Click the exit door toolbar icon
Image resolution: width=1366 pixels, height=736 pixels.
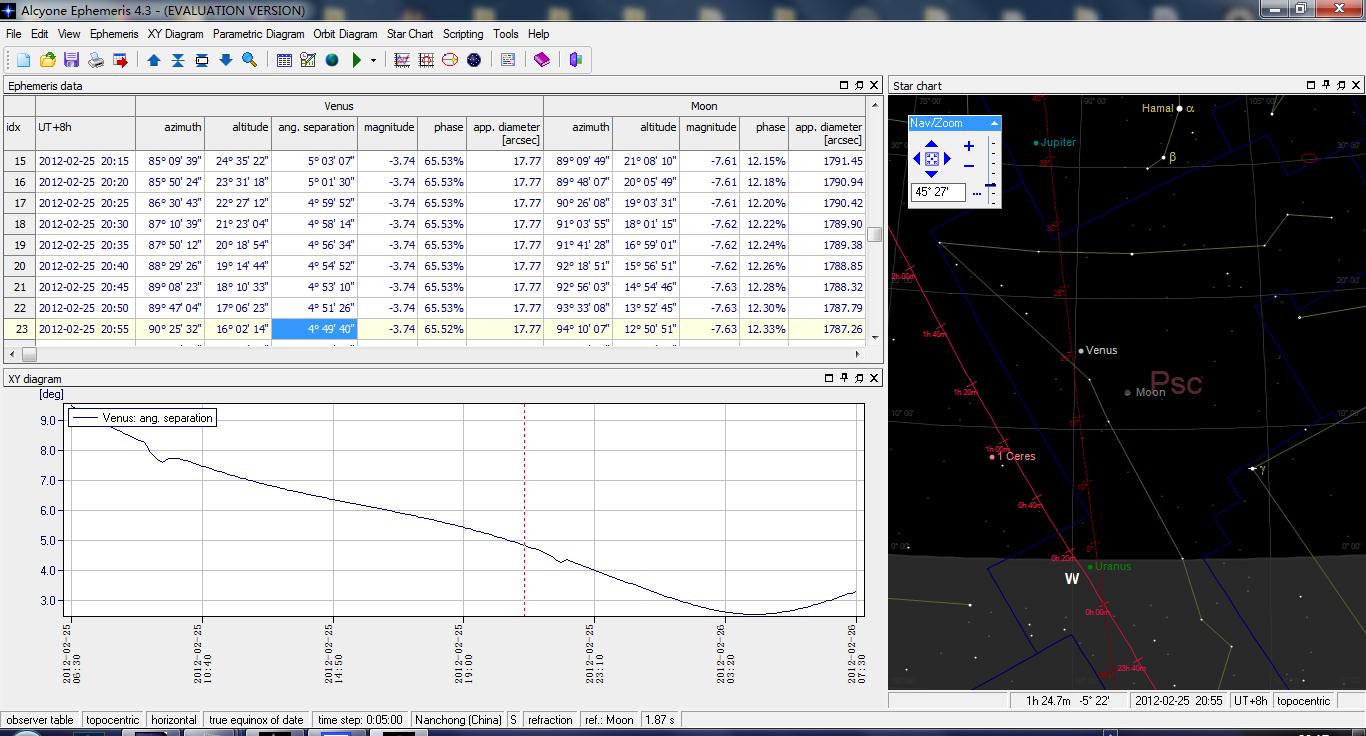[x=576, y=60]
